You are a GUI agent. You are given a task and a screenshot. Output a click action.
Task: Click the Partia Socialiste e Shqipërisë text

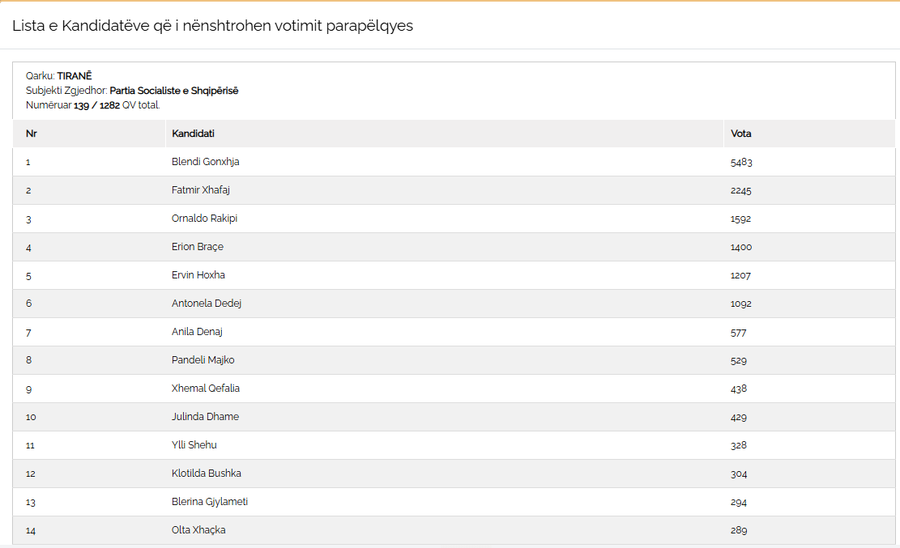(174, 91)
